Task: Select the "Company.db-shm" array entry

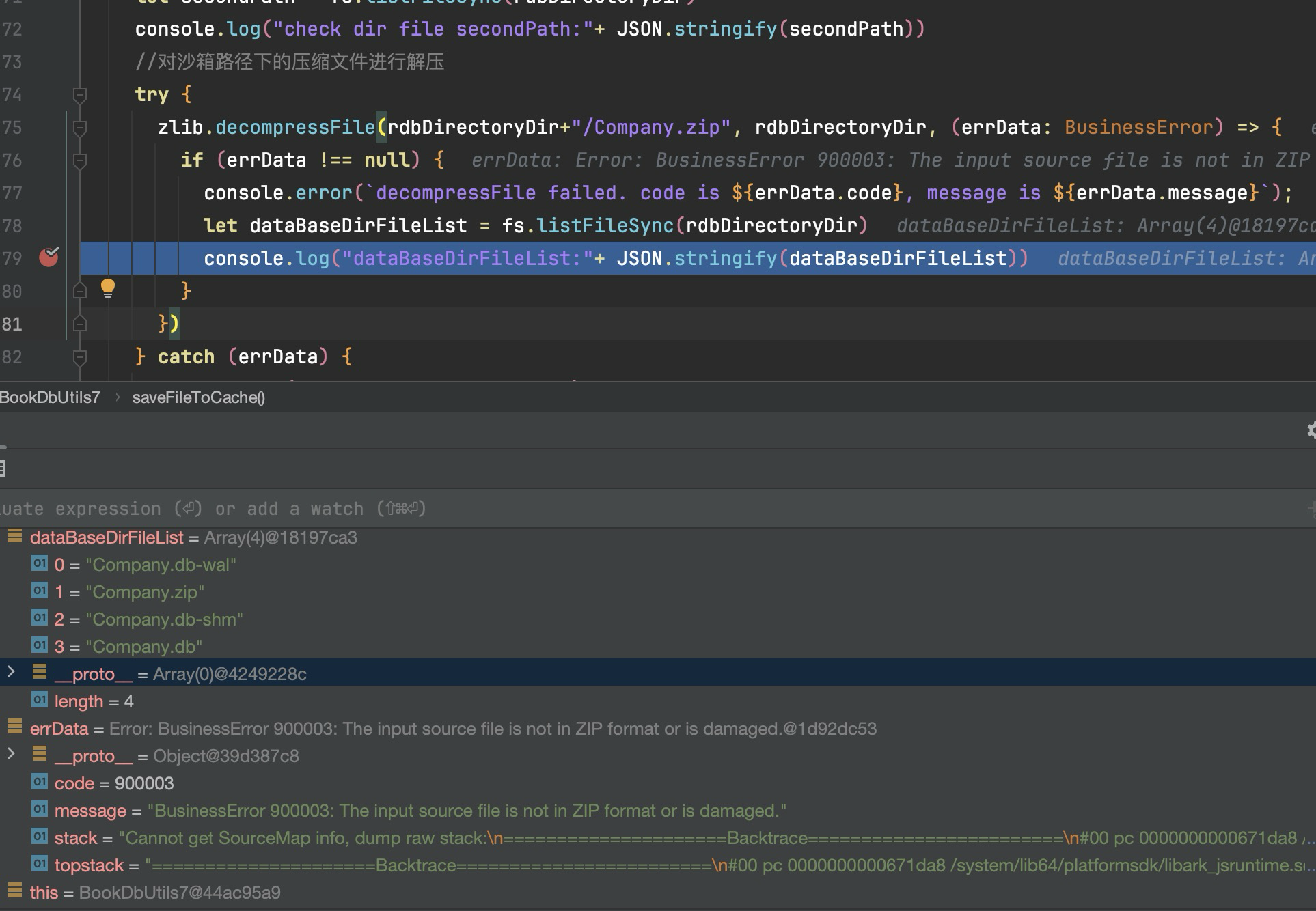Action: 658,619
